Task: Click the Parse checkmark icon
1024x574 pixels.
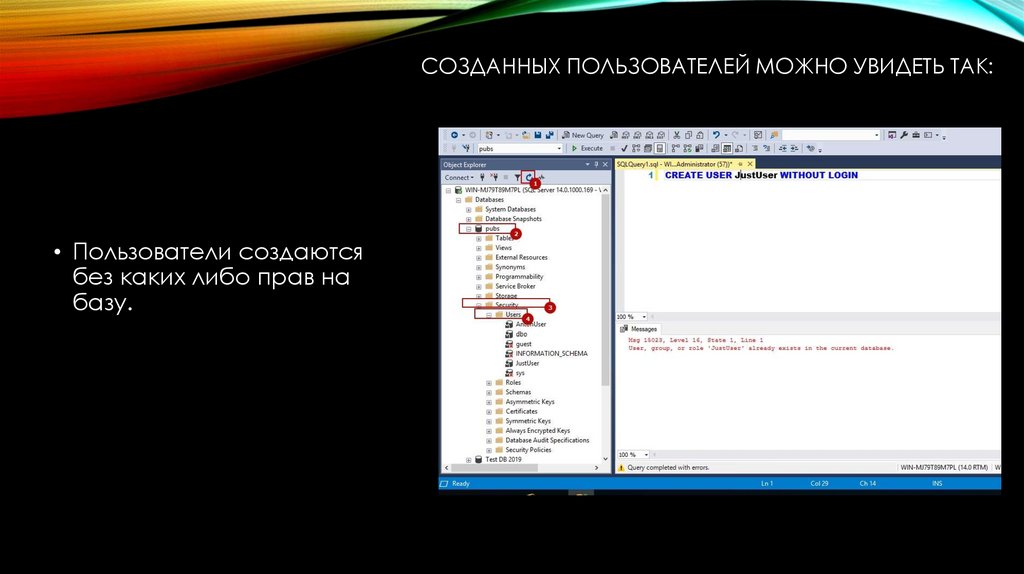Action: (624, 148)
